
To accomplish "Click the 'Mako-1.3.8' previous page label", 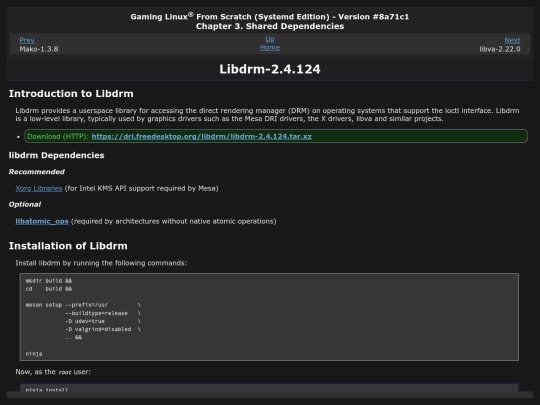I will coord(39,49).
